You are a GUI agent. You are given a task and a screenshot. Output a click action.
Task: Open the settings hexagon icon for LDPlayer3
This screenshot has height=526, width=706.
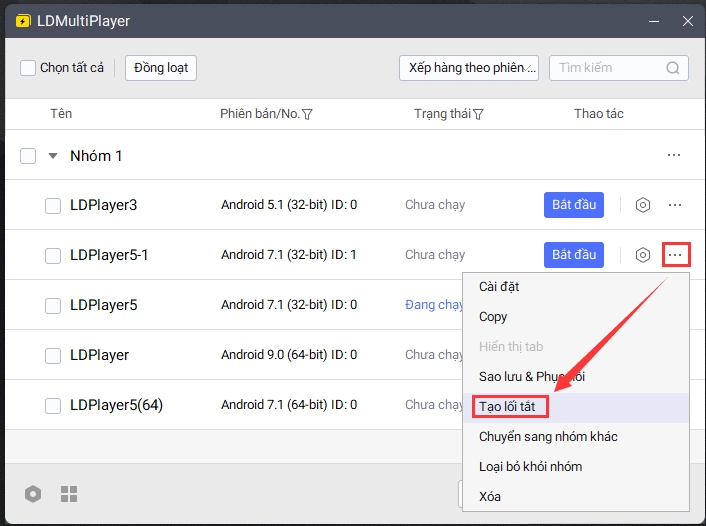tap(643, 205)
